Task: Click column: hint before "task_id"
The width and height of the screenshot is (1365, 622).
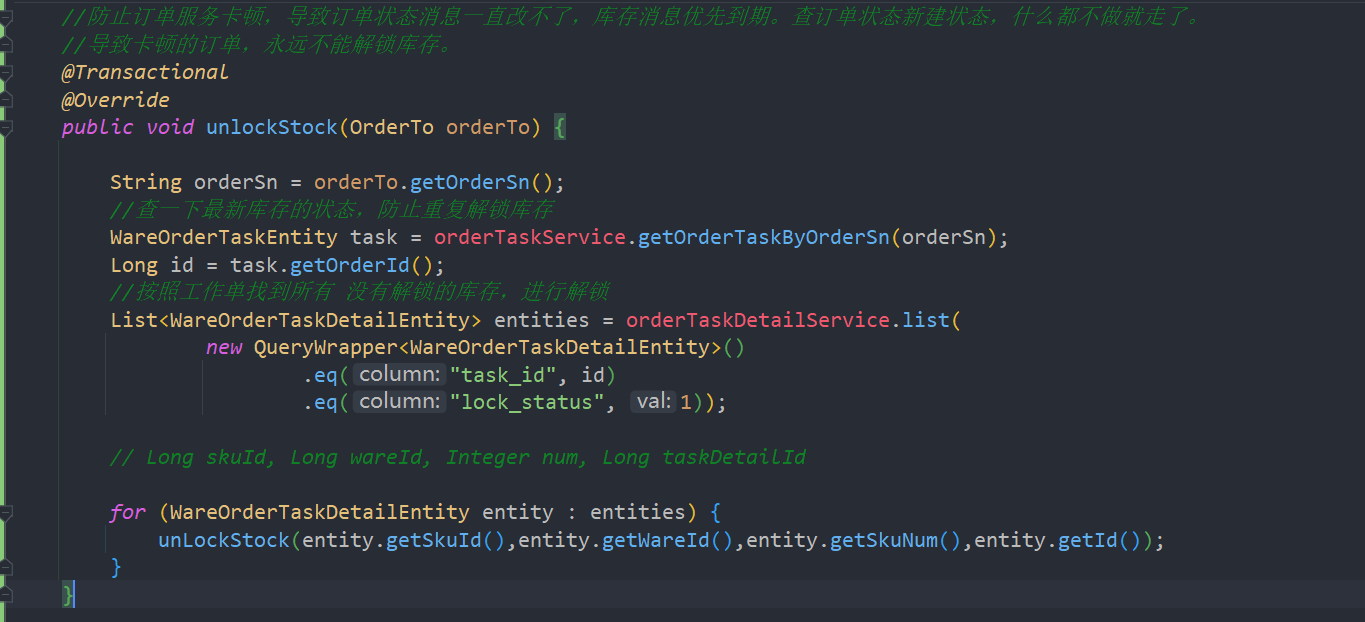Action: click(400, 375)
